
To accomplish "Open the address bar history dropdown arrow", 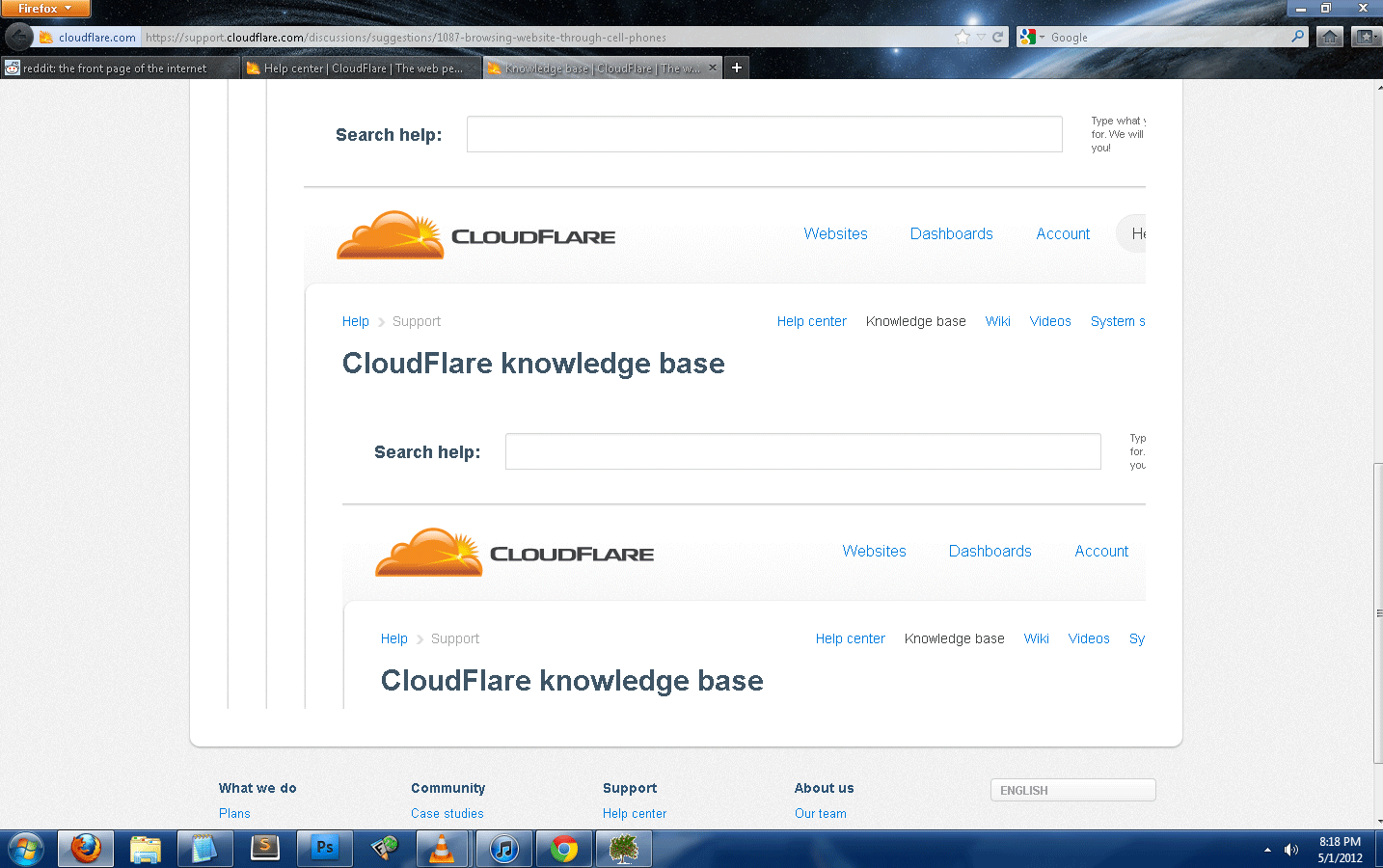I will [x=981, y=37].
